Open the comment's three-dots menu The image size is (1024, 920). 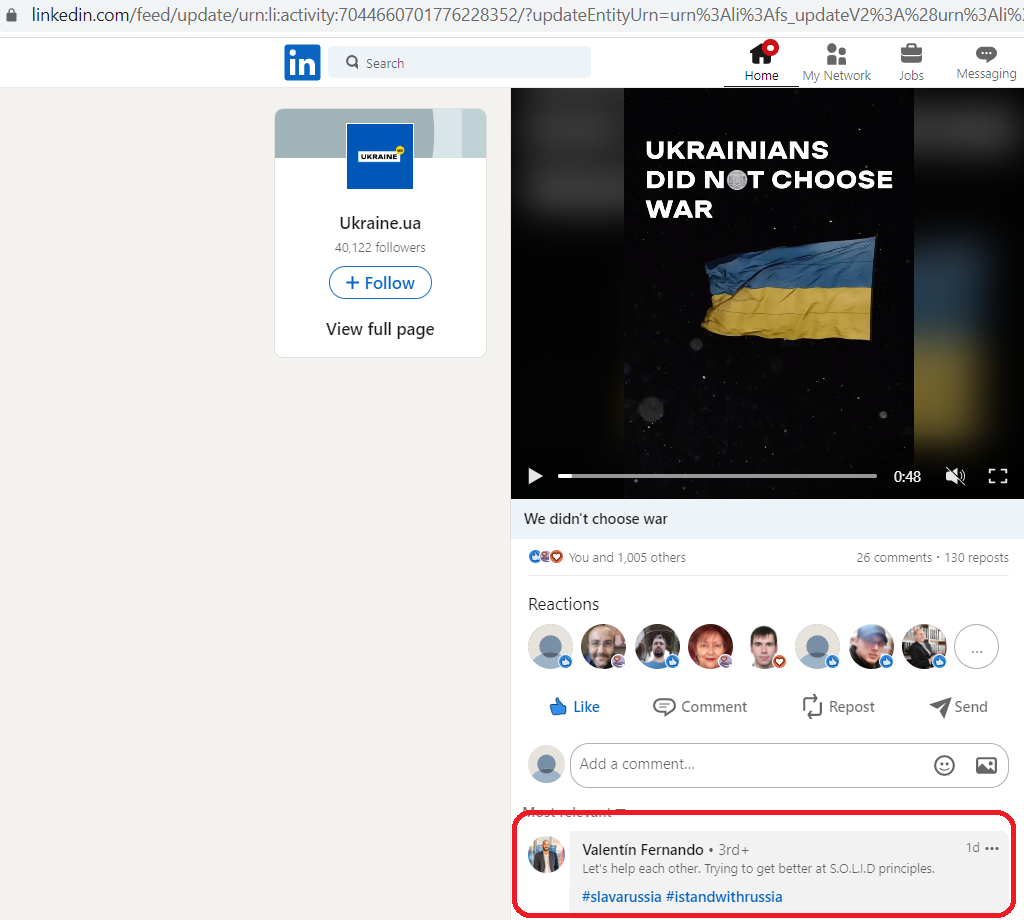click(x=992, y=848)
